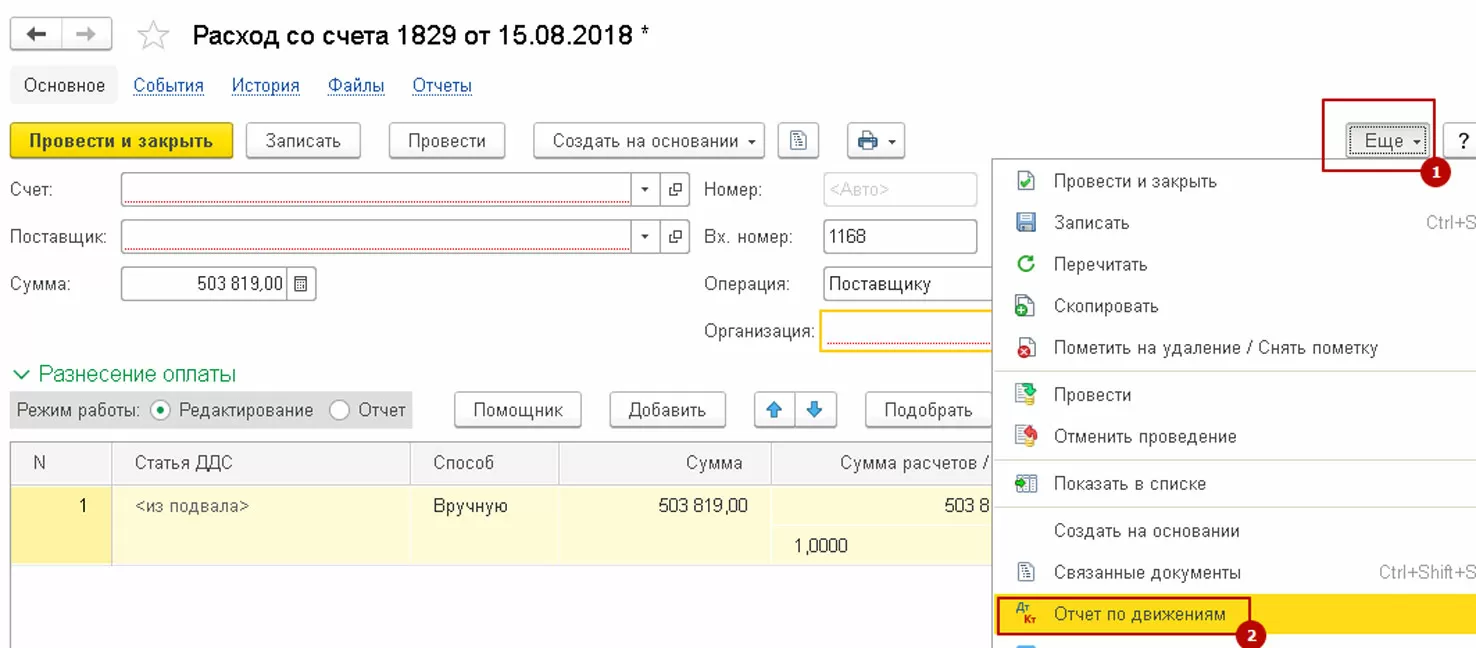The height and width of the screenshot is (648, 1476).
Task: Choose Отменить проведение menu entry
Action: pyautogui.click(x=1235, y=437)
